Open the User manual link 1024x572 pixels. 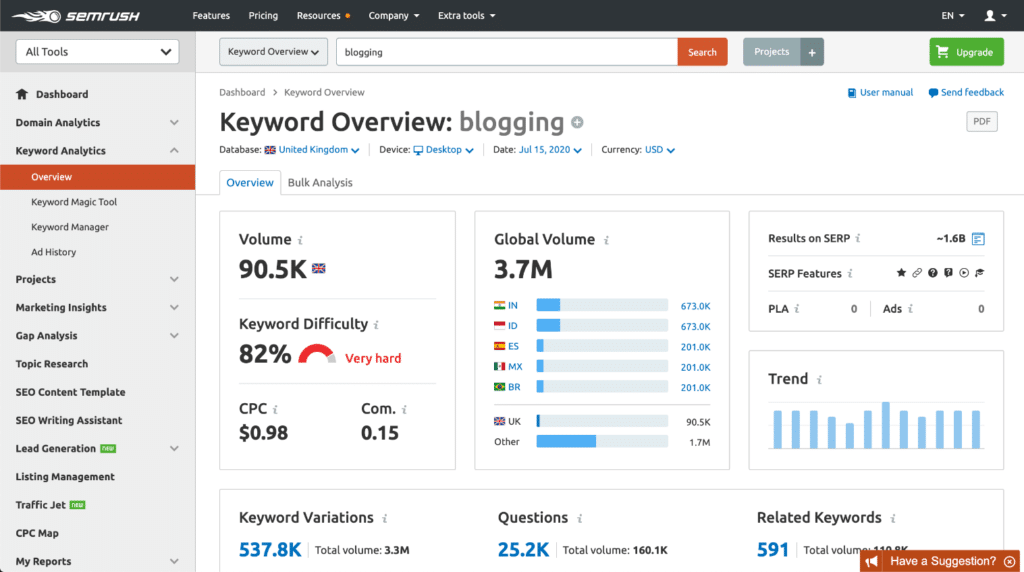tap(880, 93)
